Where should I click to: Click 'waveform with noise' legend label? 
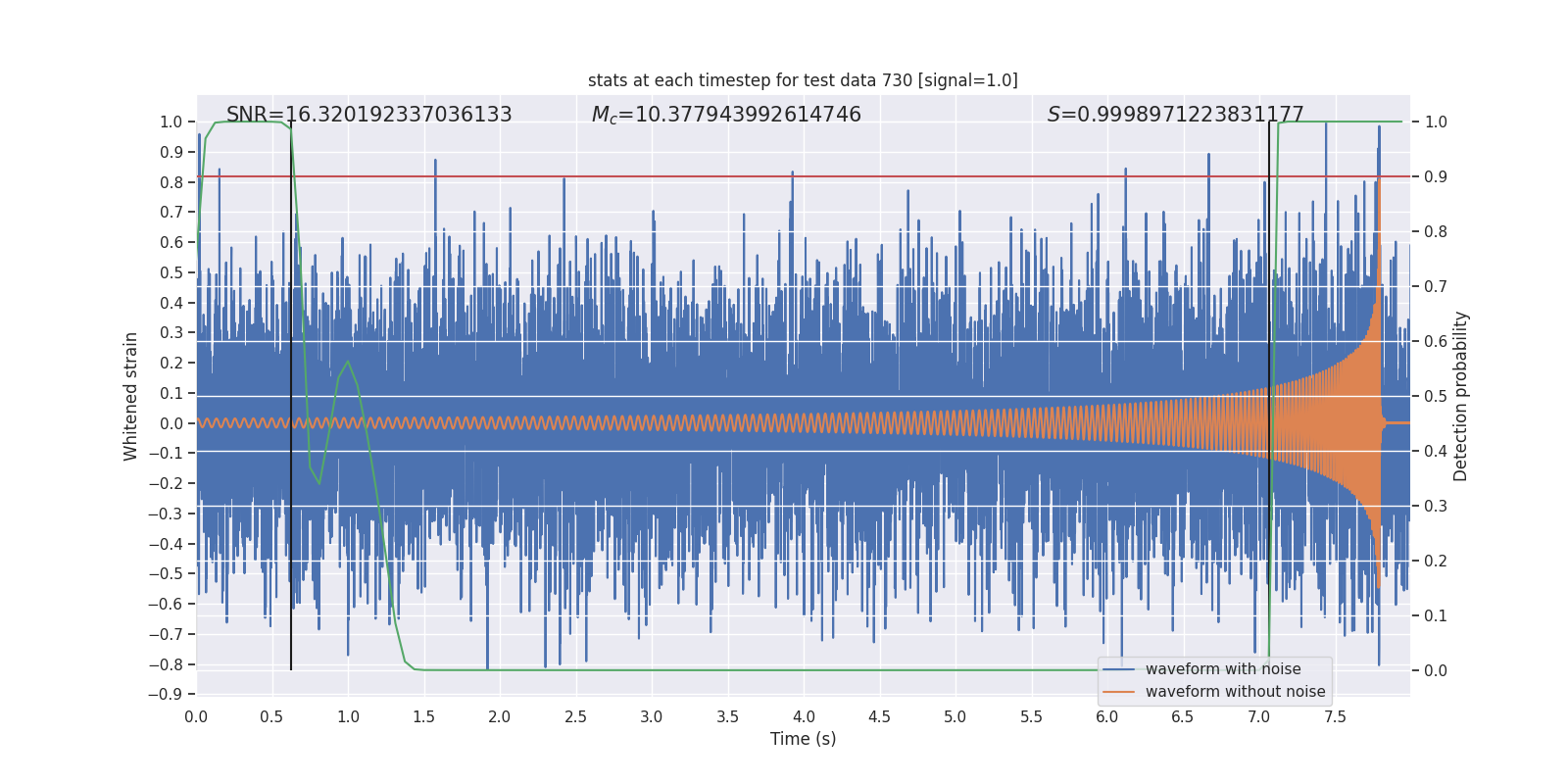(1223, 669)
